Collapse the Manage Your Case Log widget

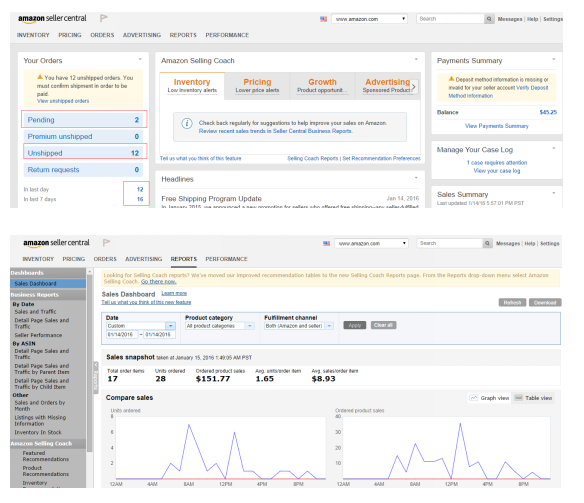point(554,148)
